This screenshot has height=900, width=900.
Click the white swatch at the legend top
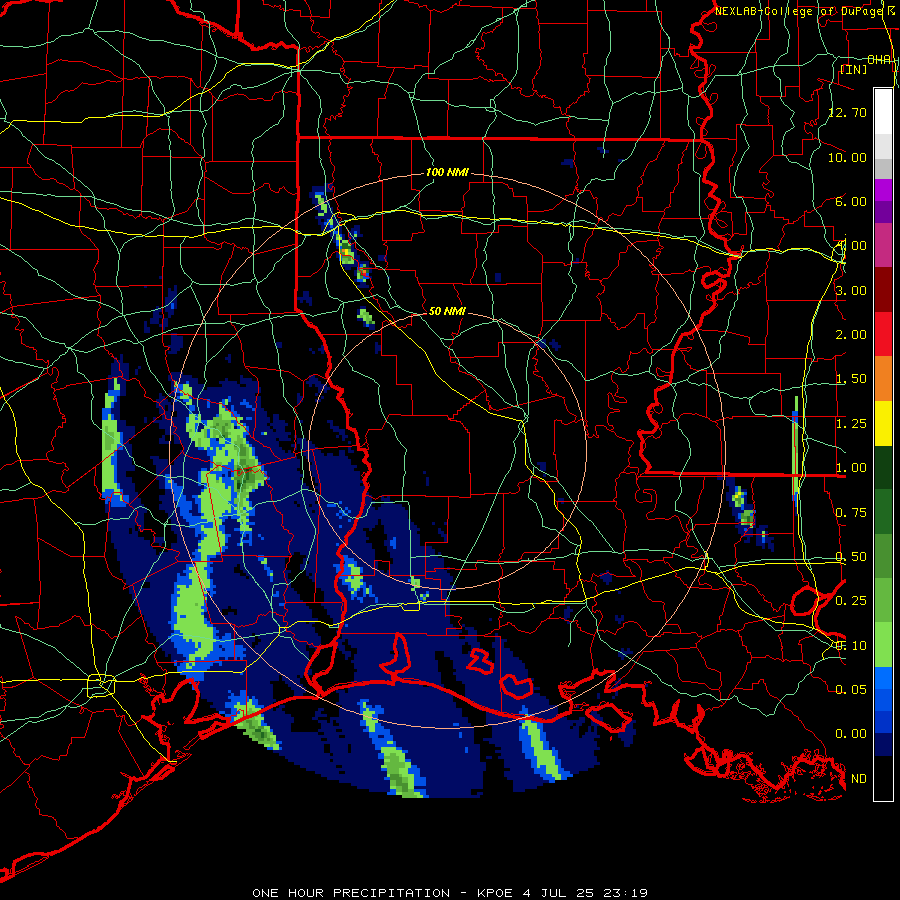(883, 111)
